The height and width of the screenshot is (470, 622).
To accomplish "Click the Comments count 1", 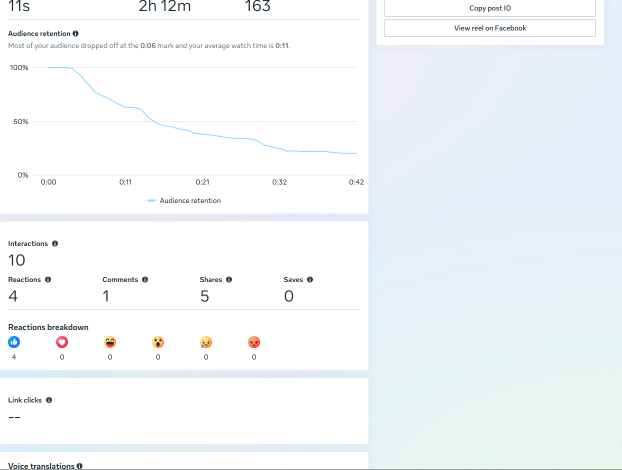I will point(106,296).
